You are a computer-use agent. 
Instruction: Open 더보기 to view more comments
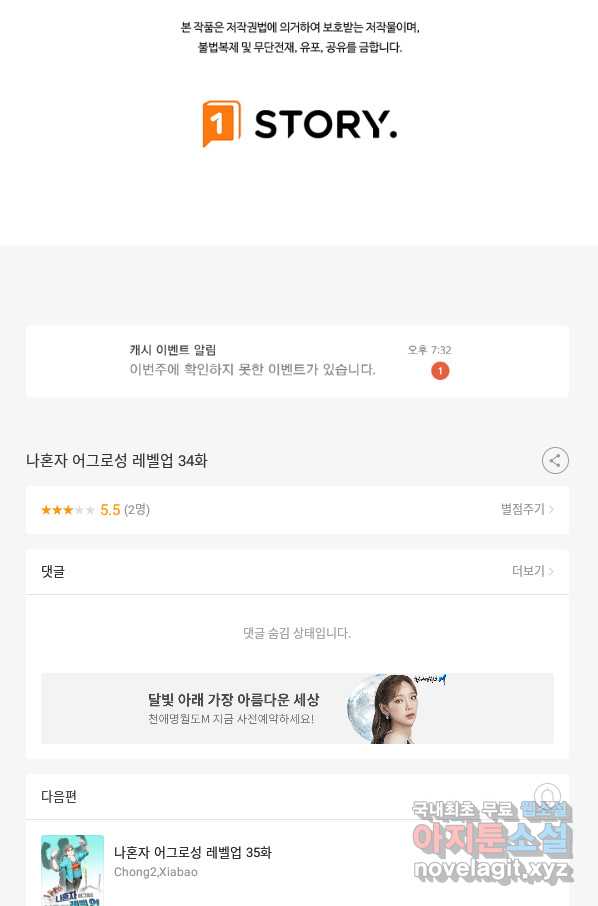point(533,571)
